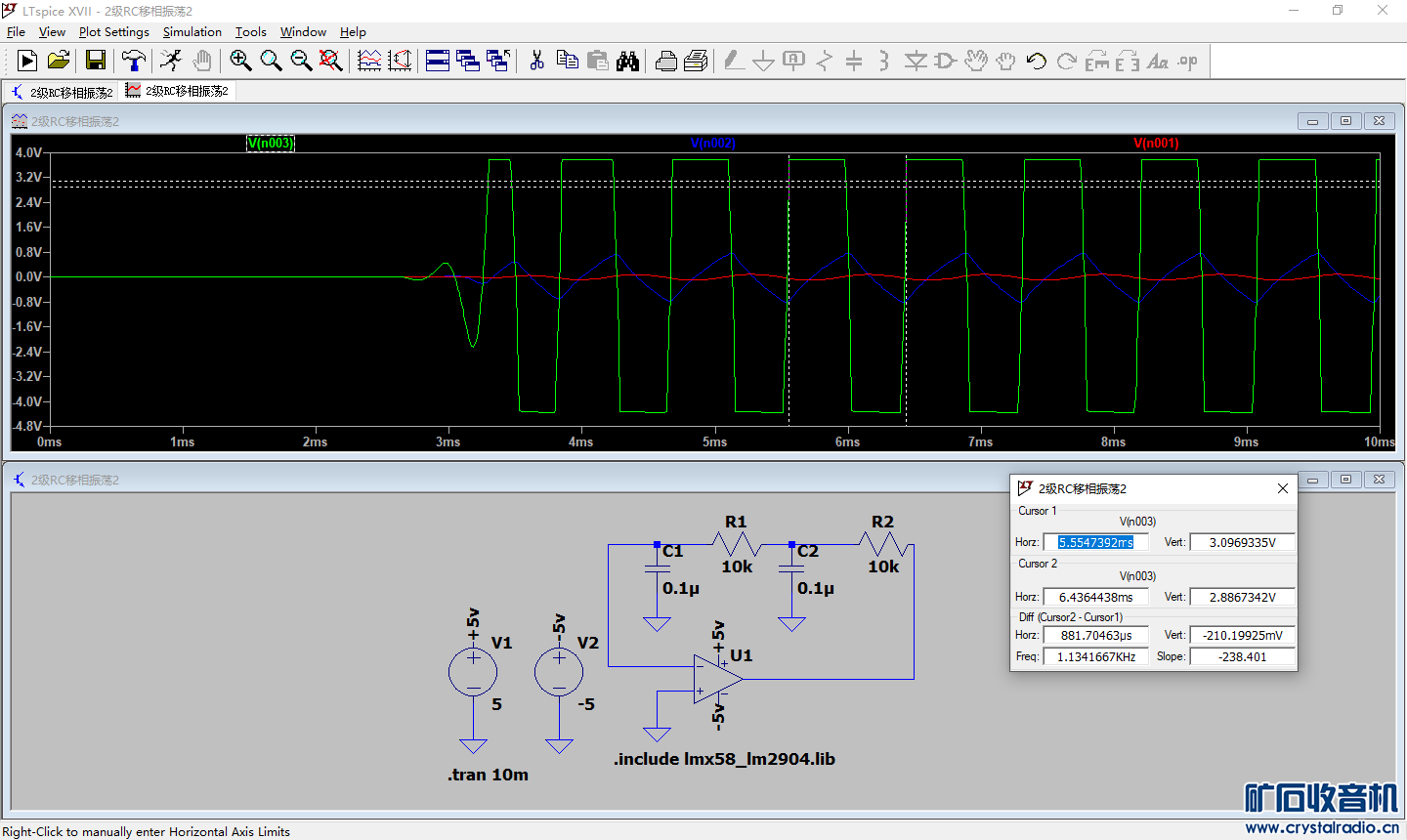The width and height of the screenshot is (1407, 840).
Task: Click the Run simulation icon
Action: tap(27, 62)
